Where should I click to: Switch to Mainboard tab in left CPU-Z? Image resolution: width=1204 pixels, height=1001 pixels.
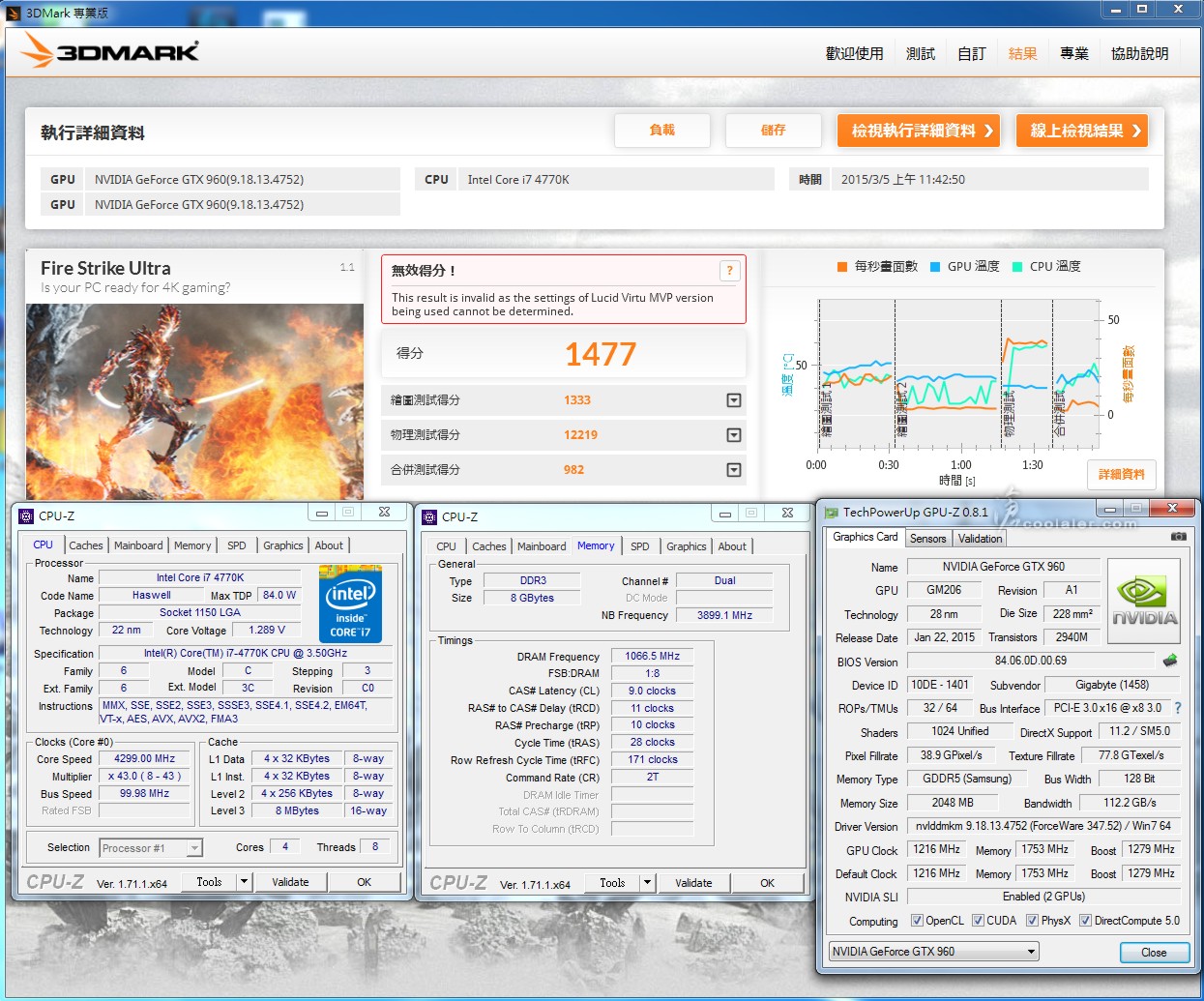[138, 545]
